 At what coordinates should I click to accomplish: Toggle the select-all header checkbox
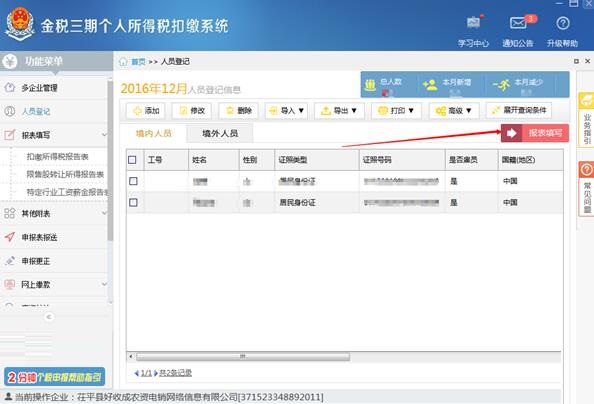tap(132, 160)
